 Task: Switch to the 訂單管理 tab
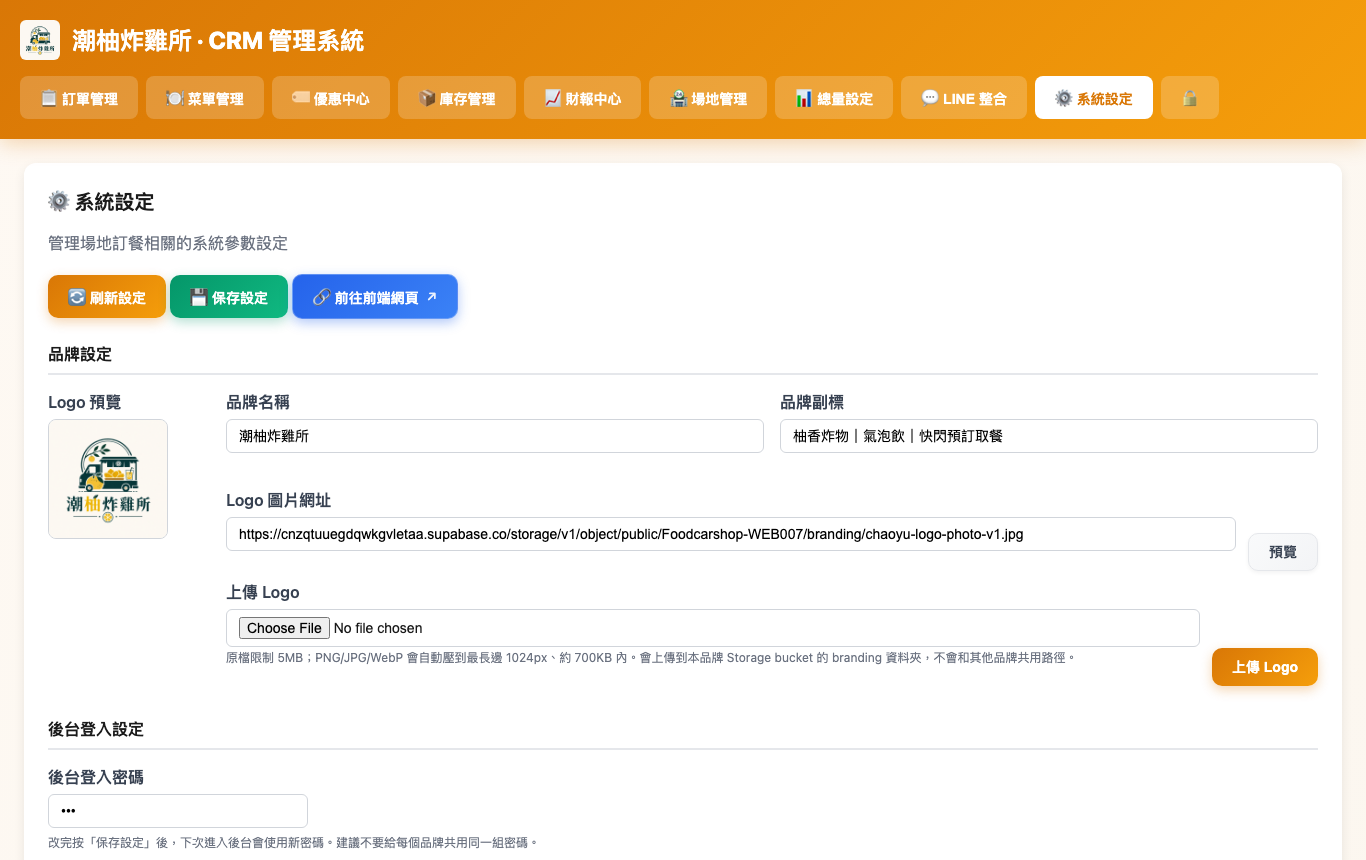(x=79, y=98)
